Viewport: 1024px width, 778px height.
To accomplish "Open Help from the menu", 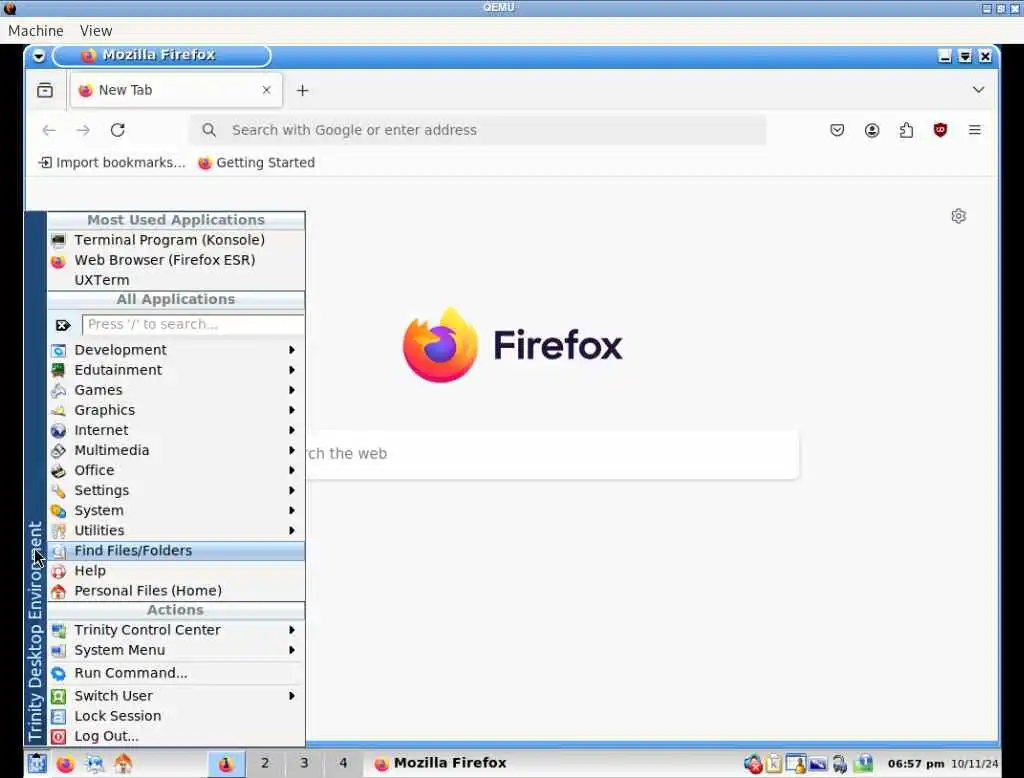I will coord(176,571).
